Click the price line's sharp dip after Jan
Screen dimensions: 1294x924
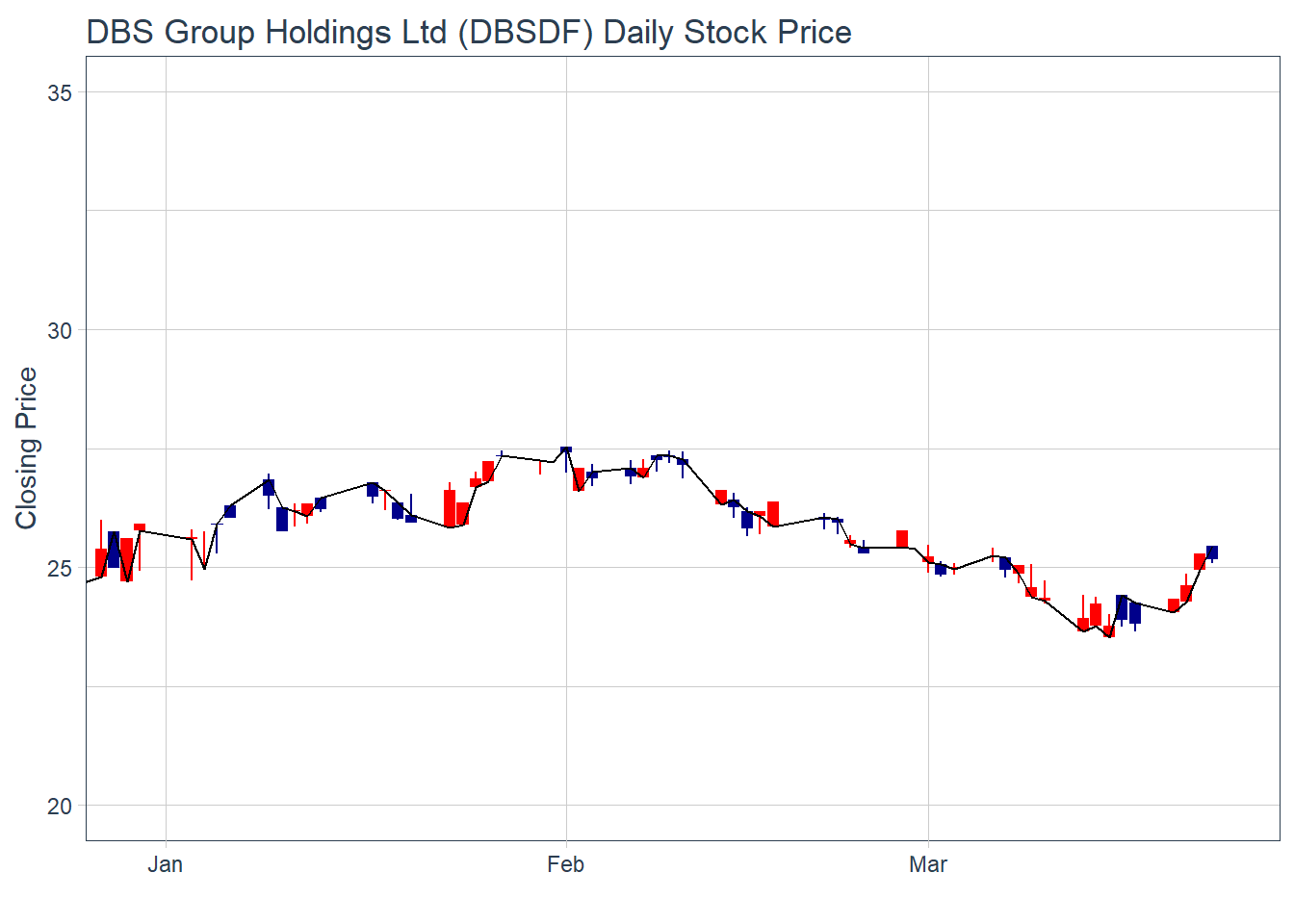[204, 568]
